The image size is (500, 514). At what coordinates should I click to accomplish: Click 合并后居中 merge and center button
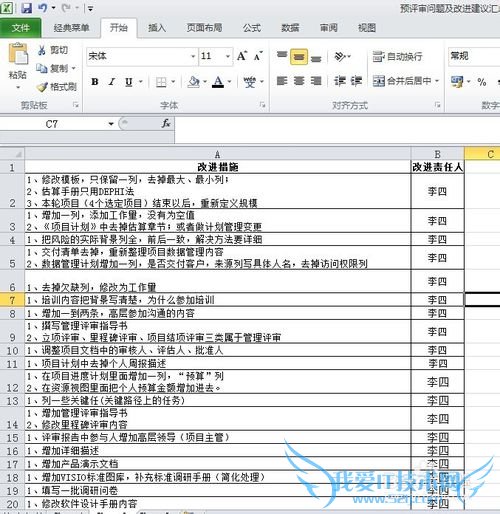(x=402, y=81)
